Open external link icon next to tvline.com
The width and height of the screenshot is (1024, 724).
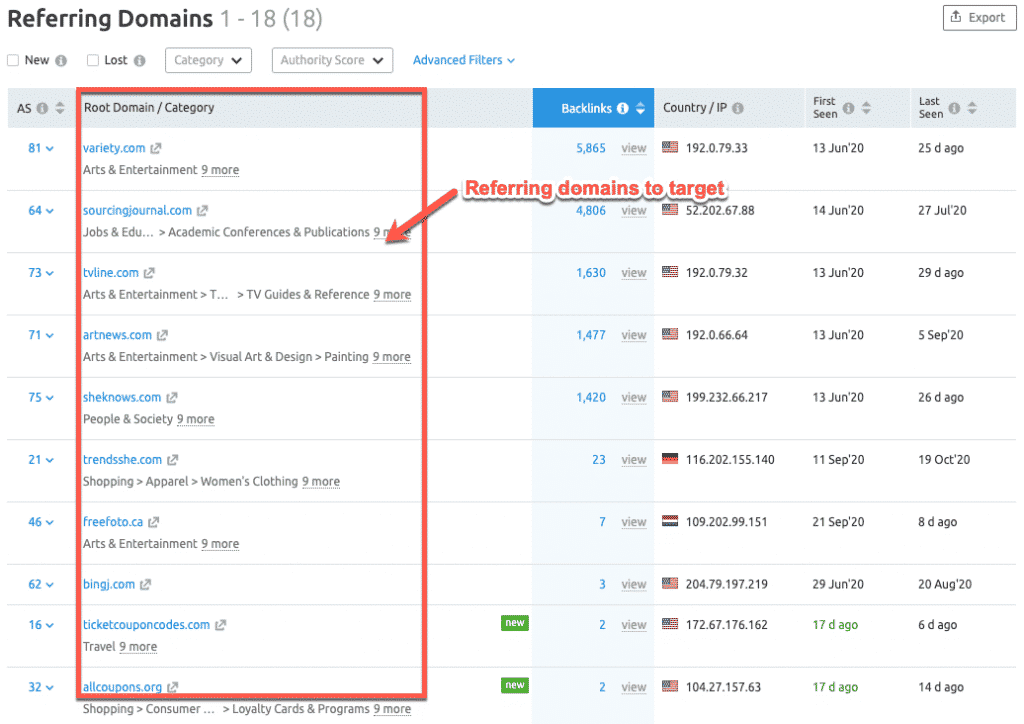pyautogui.click(x=150, y=273)
